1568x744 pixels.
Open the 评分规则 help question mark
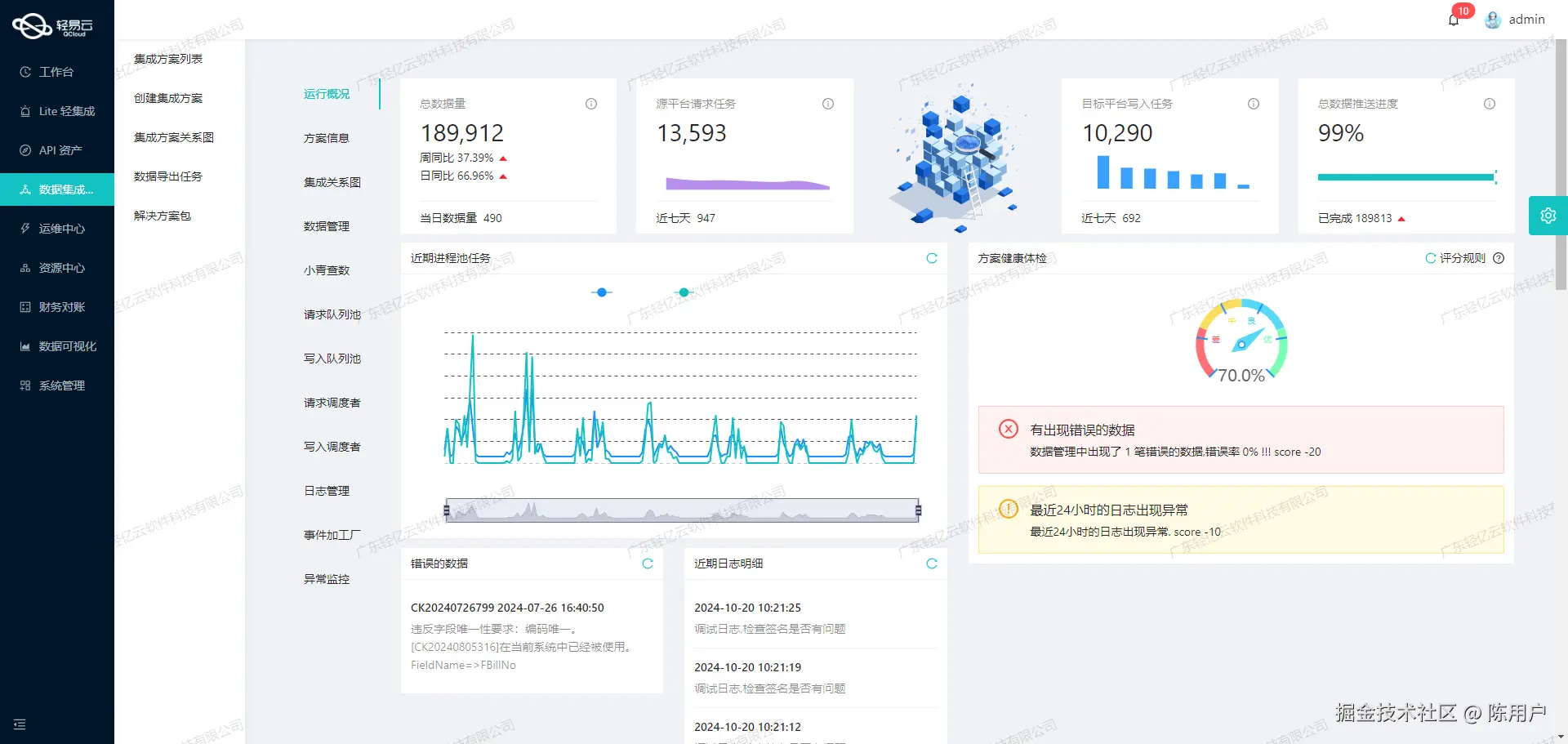[x=1498, y=258]
